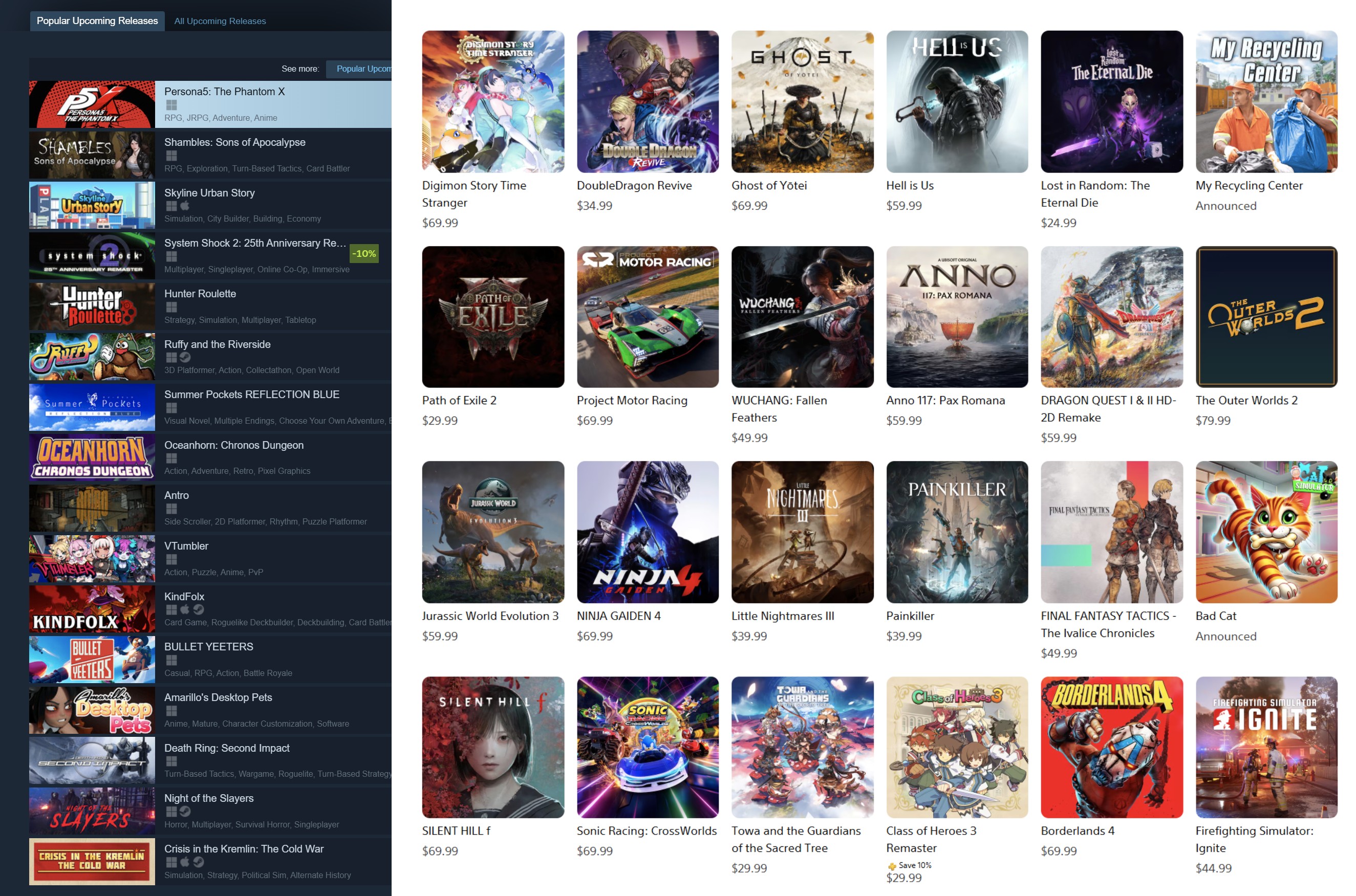
Task: Click Windows icon under System Shock 2 entry
Action: click(171, 256)
